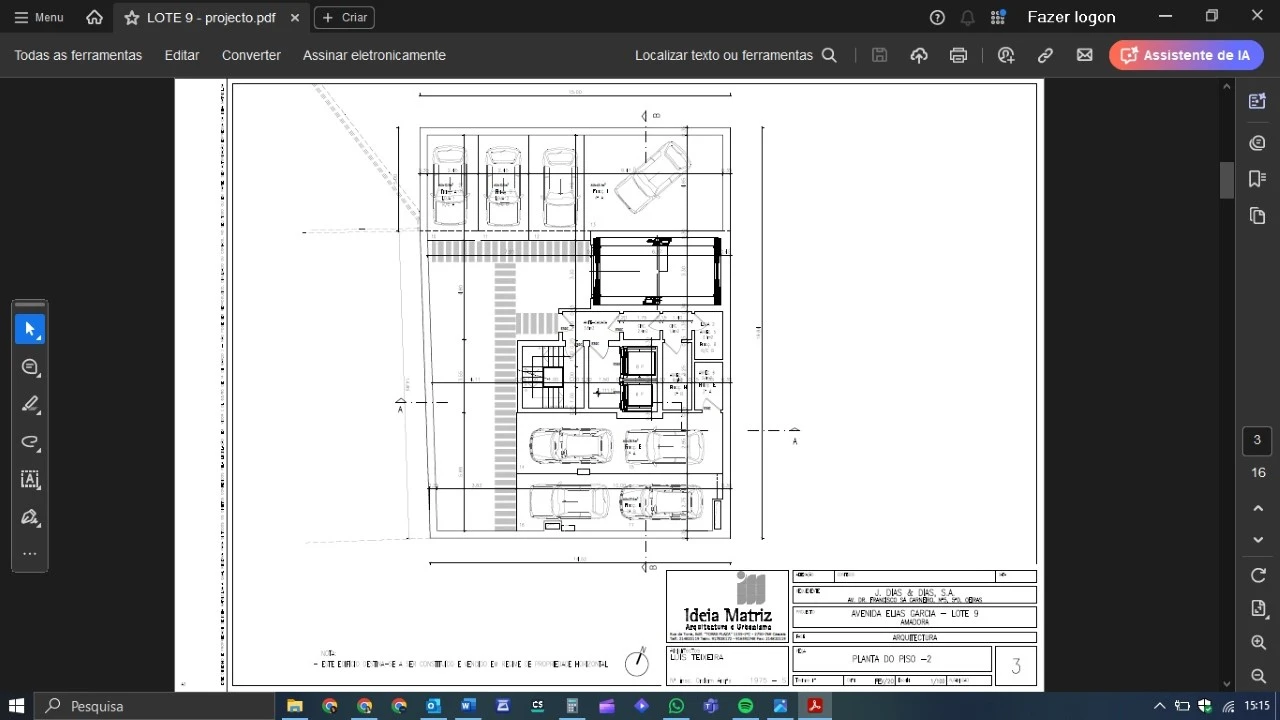
Task: Open the fill and sign tool
Action: tap(30, 517)
